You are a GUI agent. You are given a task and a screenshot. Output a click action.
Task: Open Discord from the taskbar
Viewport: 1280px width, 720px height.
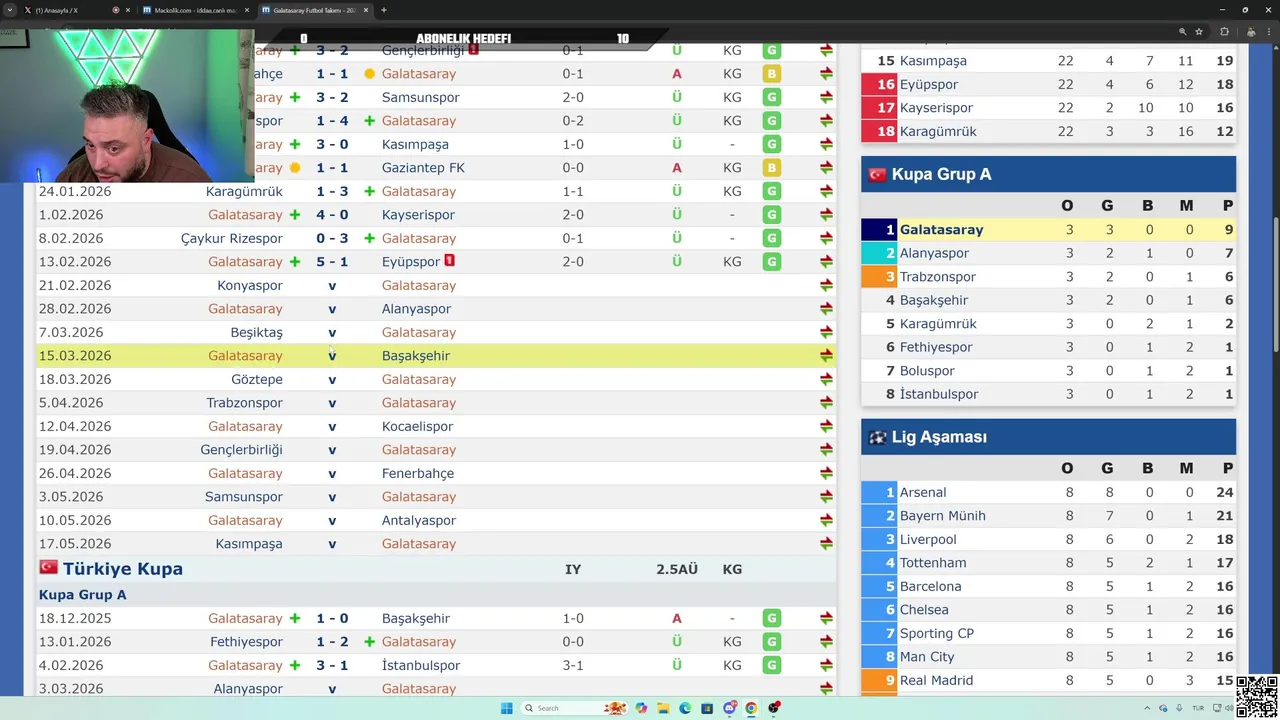pyautogui.click(x=730, y=708)
